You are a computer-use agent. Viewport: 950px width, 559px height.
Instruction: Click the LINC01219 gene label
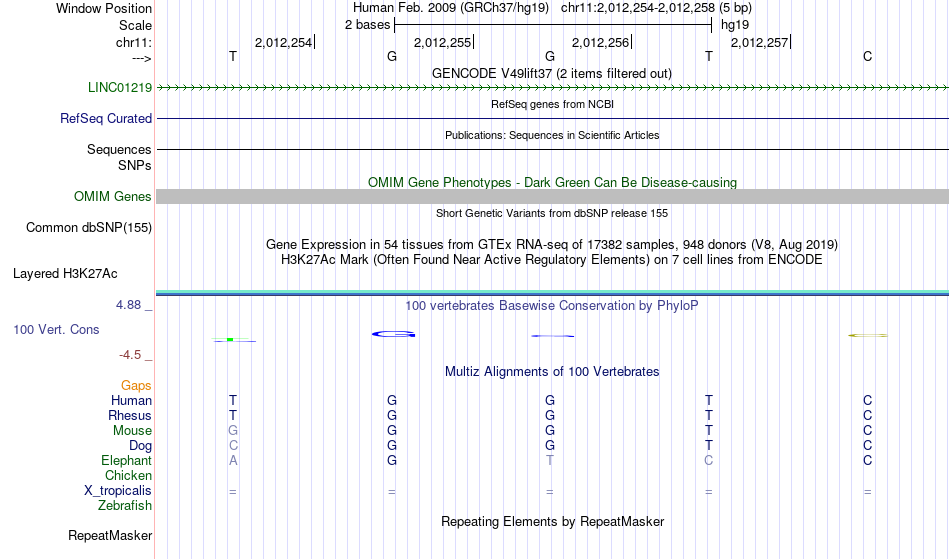point(120,87)
